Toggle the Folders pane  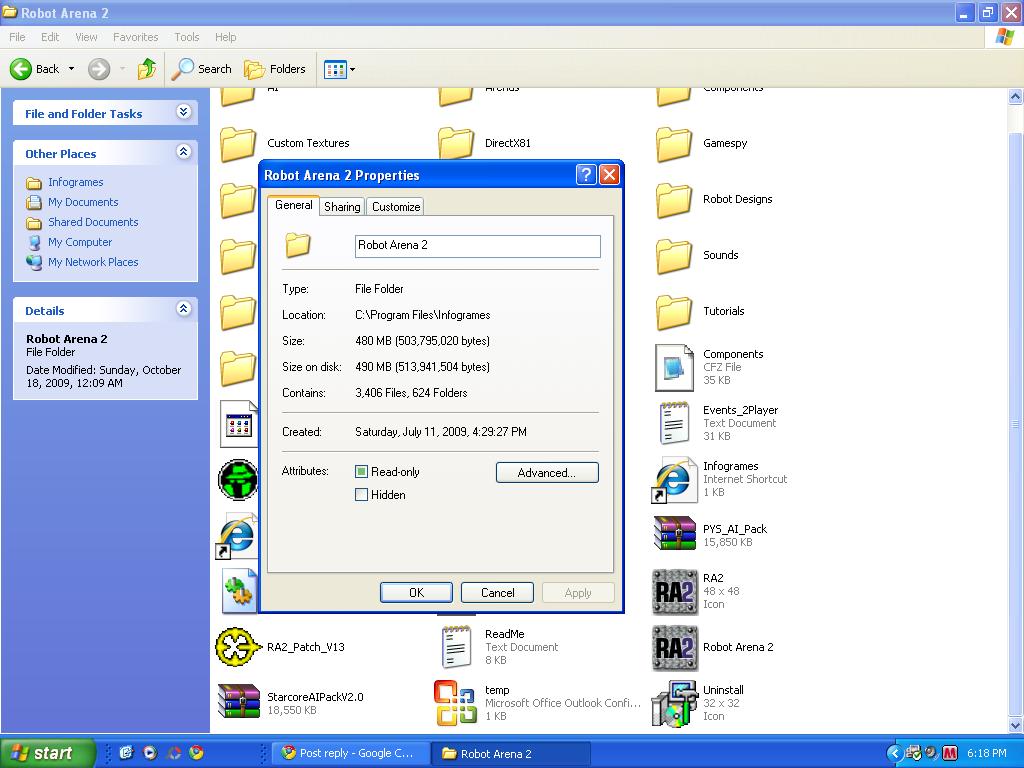(275, 69)
